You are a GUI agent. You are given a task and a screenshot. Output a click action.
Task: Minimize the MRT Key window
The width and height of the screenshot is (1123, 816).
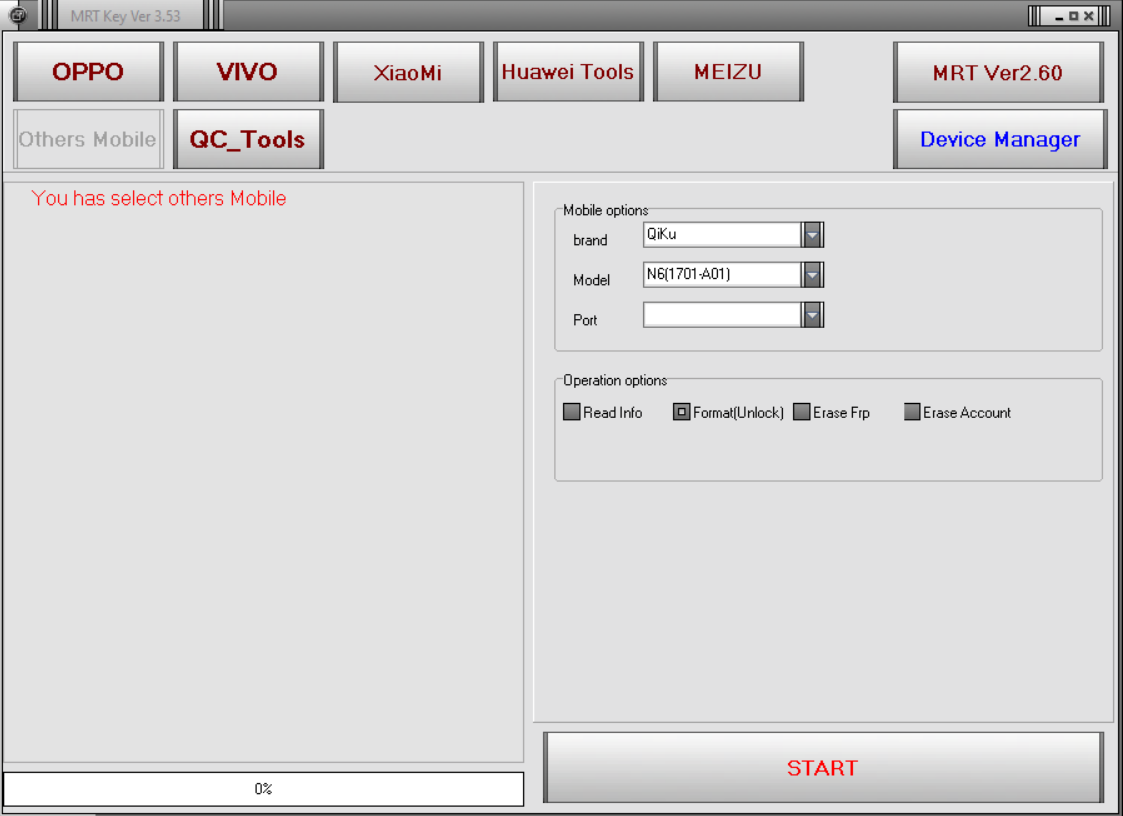[x=1059, y=16]
